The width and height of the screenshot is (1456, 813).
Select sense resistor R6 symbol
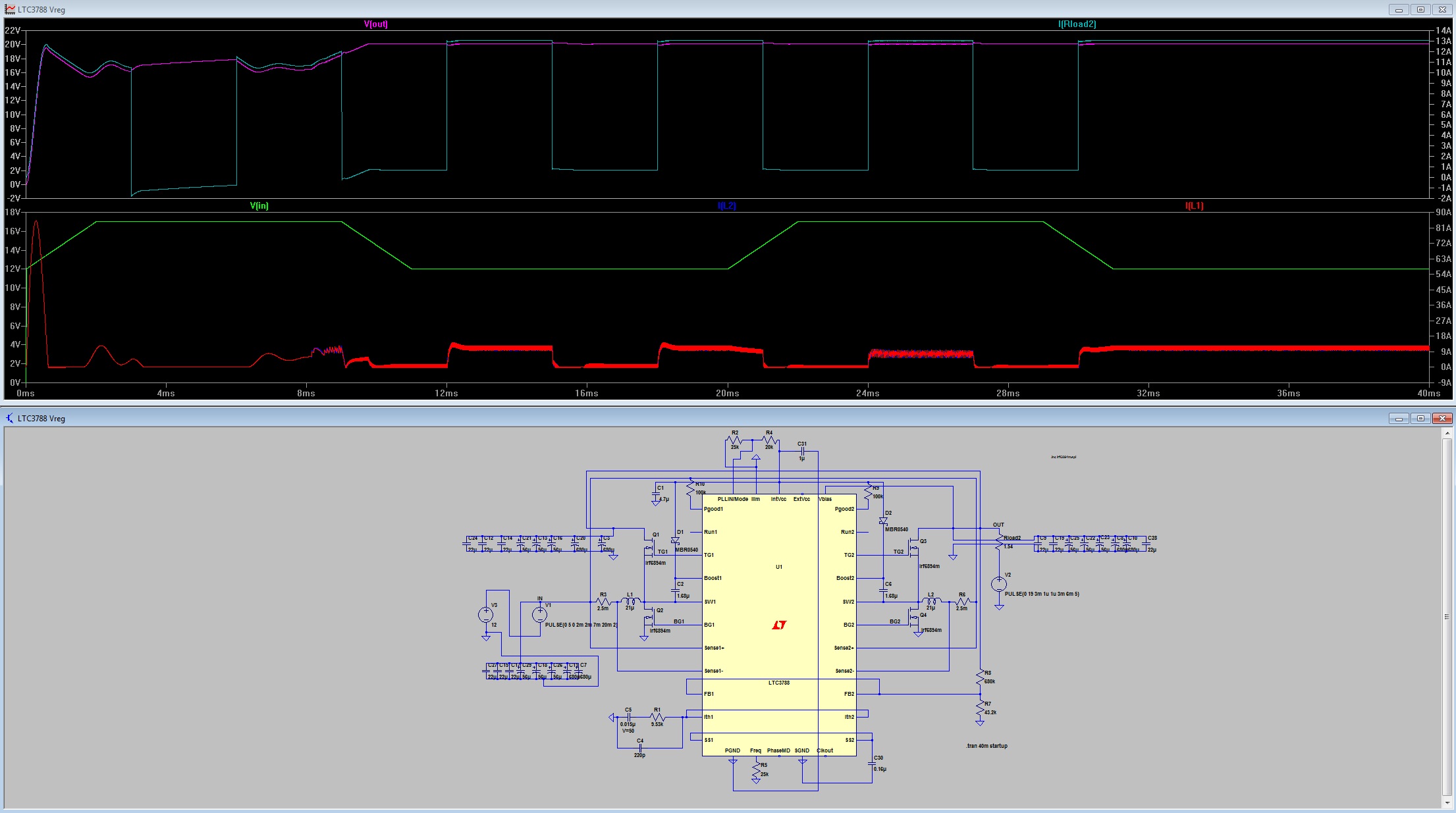[963, 602]
